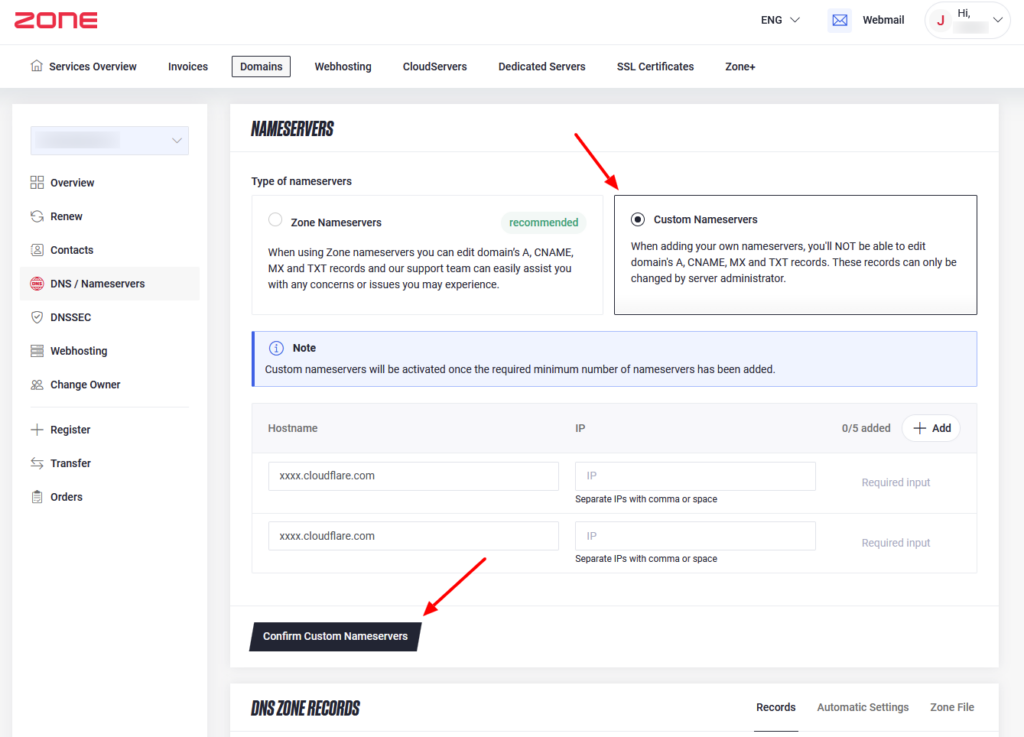Click the Webhosting server icon in sidebar

tap(37, 351)
